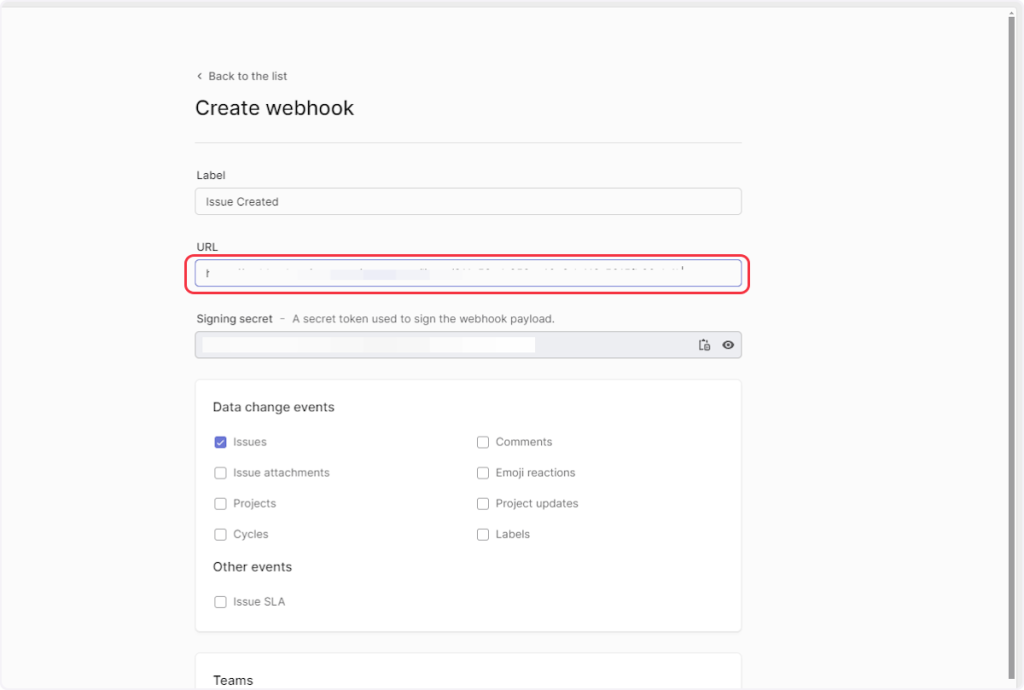The width and height of the screenshot is (1024, 690).
Task: Copy the signing secret to clipboard
Action: [705, 345]
